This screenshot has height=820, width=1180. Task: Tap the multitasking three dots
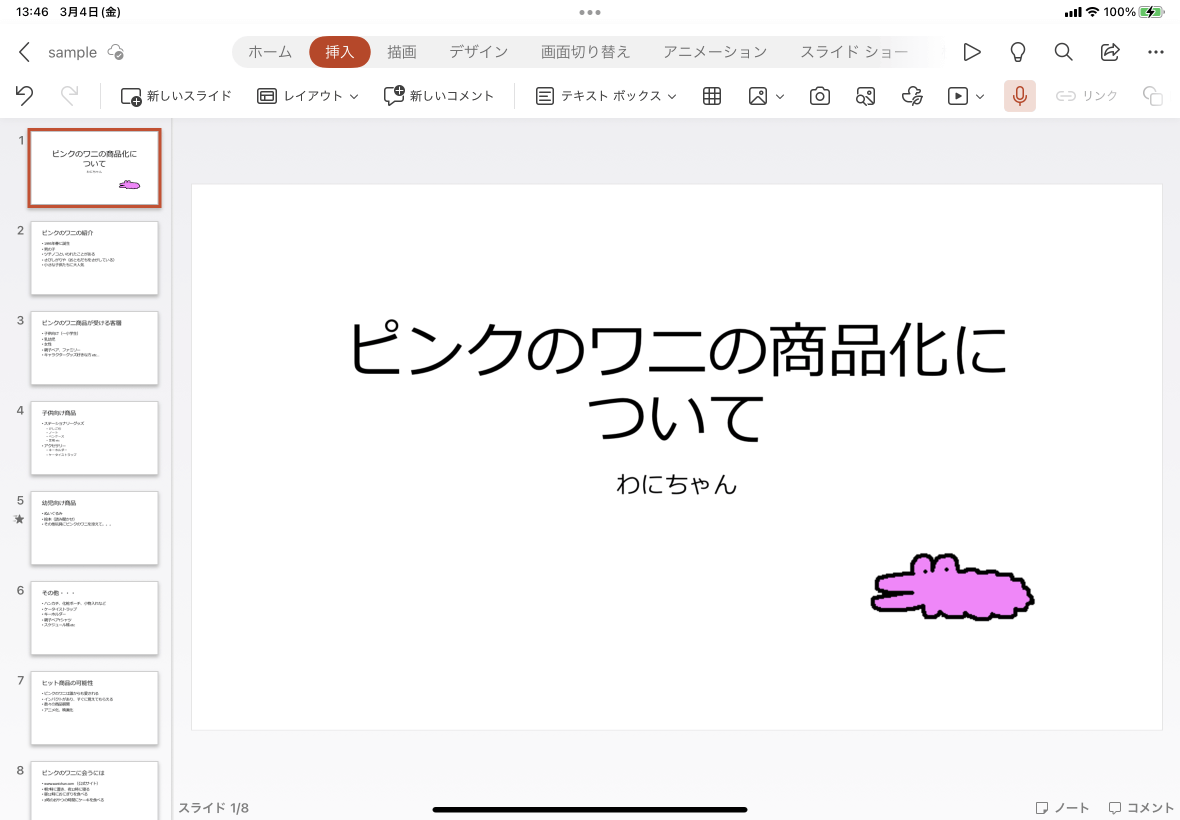click(x=590, y=12)
